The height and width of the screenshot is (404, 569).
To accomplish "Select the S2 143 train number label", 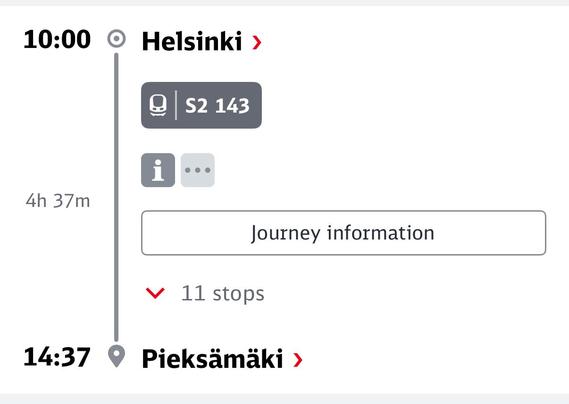I will 217,106.
